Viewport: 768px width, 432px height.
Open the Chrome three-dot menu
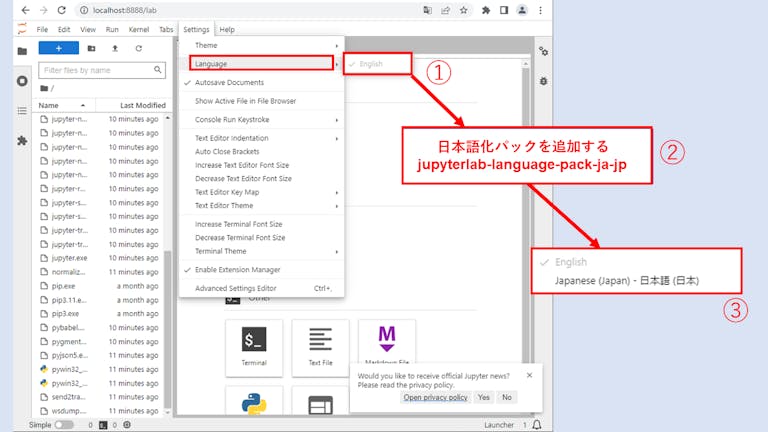pyautogui.click(x=540, y=10)
